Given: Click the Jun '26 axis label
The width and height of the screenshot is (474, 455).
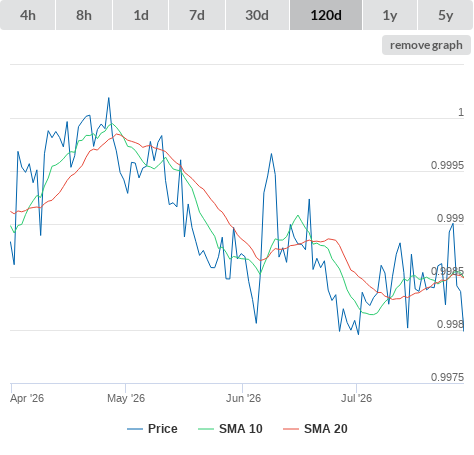Looking at the screenshot, I should [243, 398].
